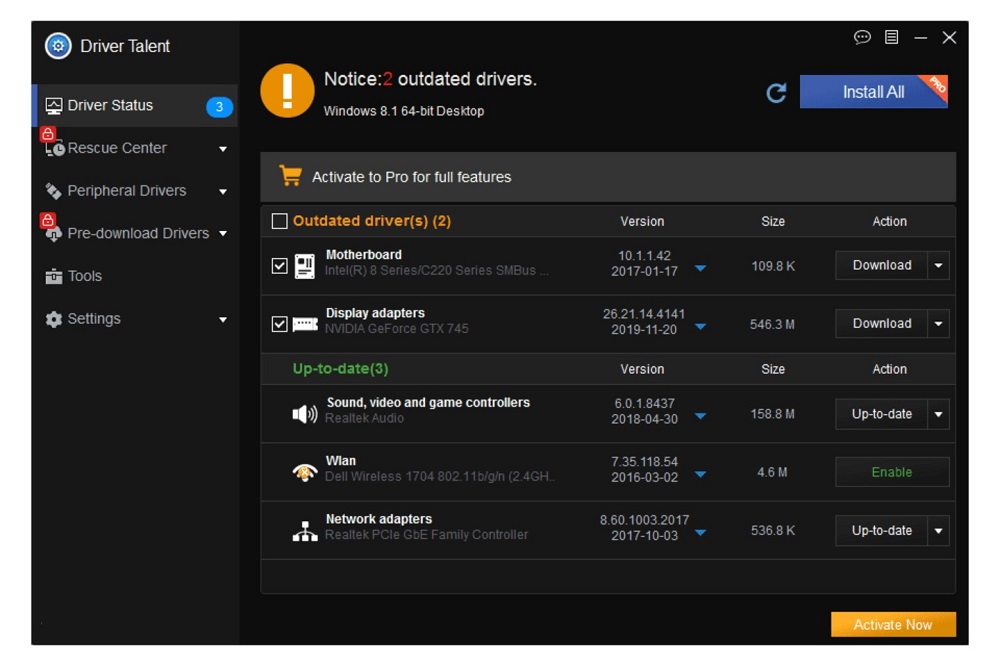The width and height of the screenshot is (1000, 666).
Task: Click the Up-to-date(3) section header
Action: (340, 369)
